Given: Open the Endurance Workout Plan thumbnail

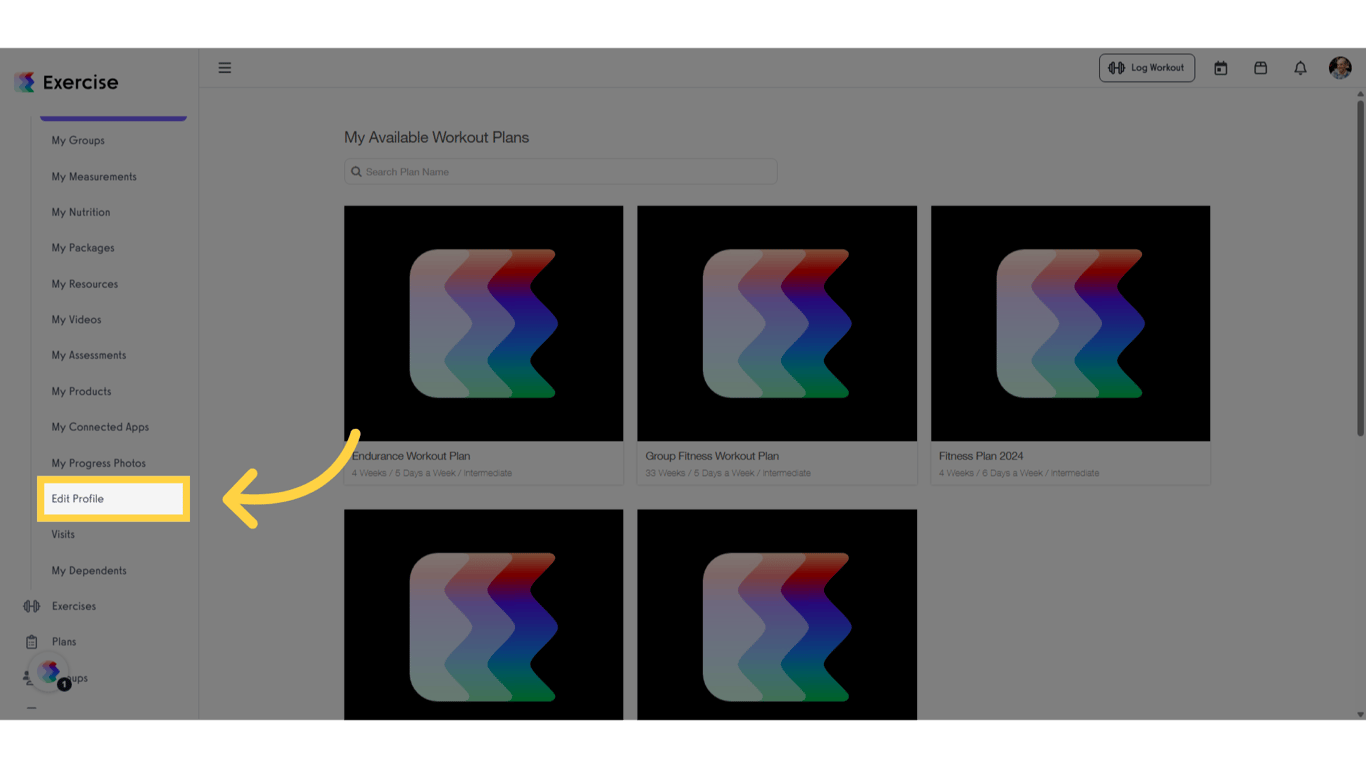Looking at the screenshot, I should point(483,323).
